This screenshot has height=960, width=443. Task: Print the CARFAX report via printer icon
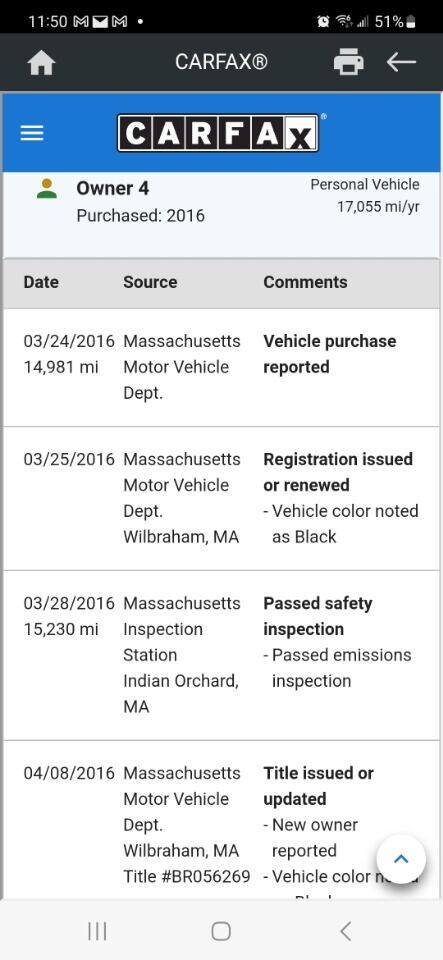[349, 62]
